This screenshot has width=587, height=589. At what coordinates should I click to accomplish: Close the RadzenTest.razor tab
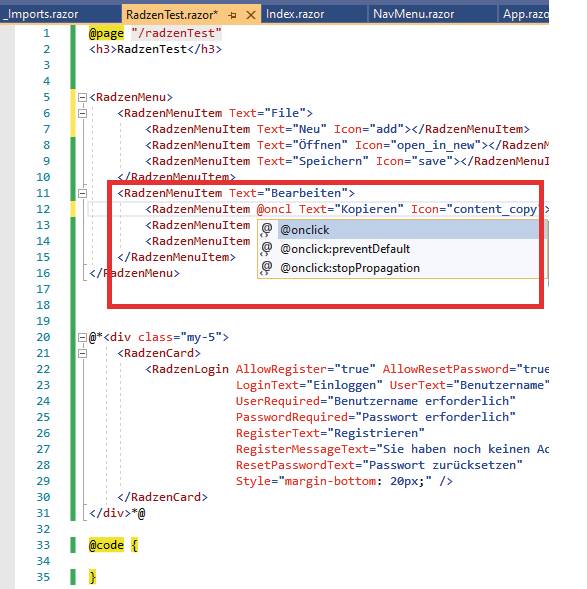click(x=251, y=15)
